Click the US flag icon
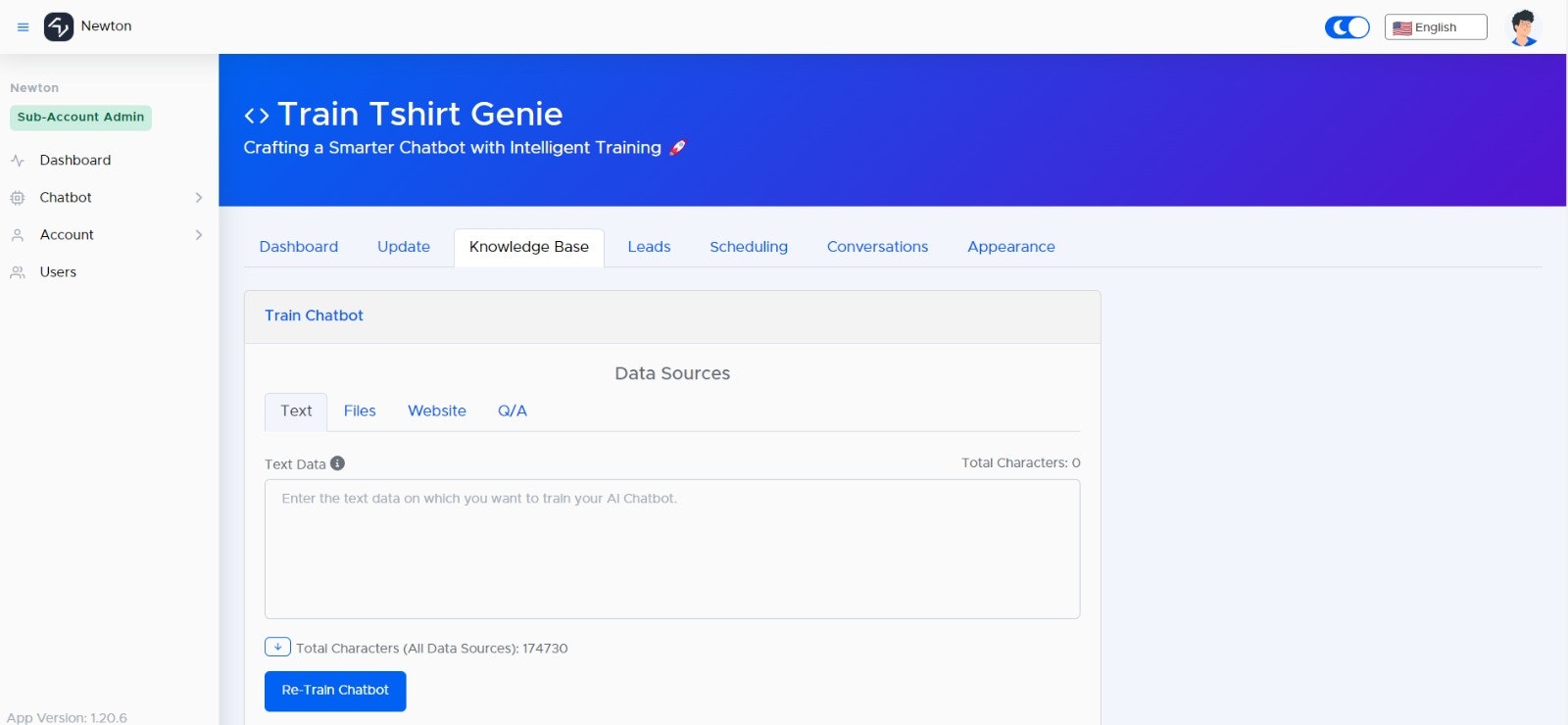Image resolution: width=1568 pixels, height=725 pixels. [1402, 28]
